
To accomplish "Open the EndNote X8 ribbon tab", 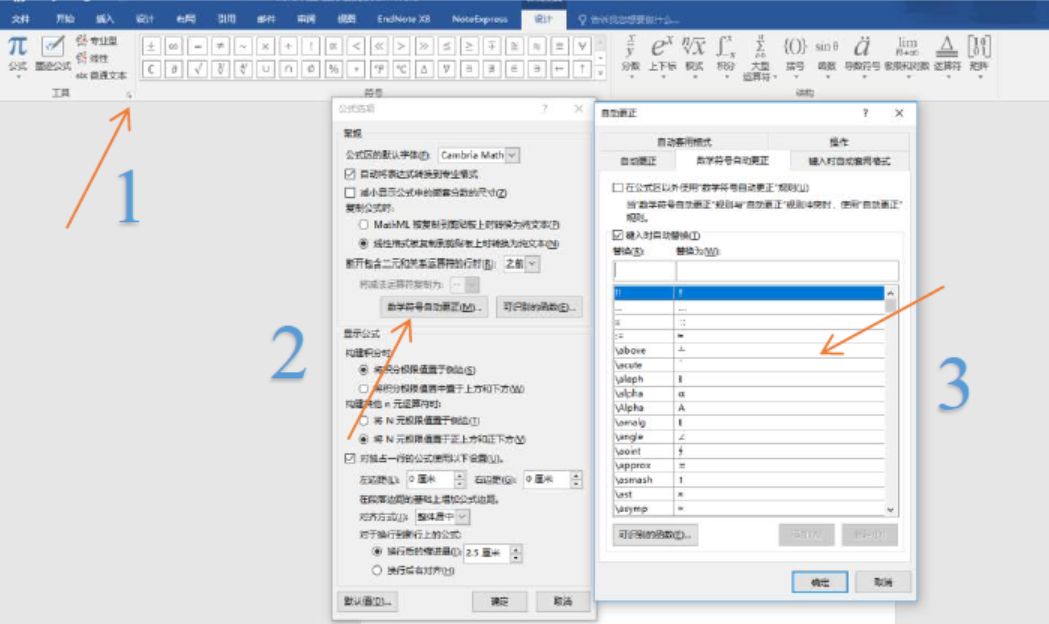I will (403, 19).
